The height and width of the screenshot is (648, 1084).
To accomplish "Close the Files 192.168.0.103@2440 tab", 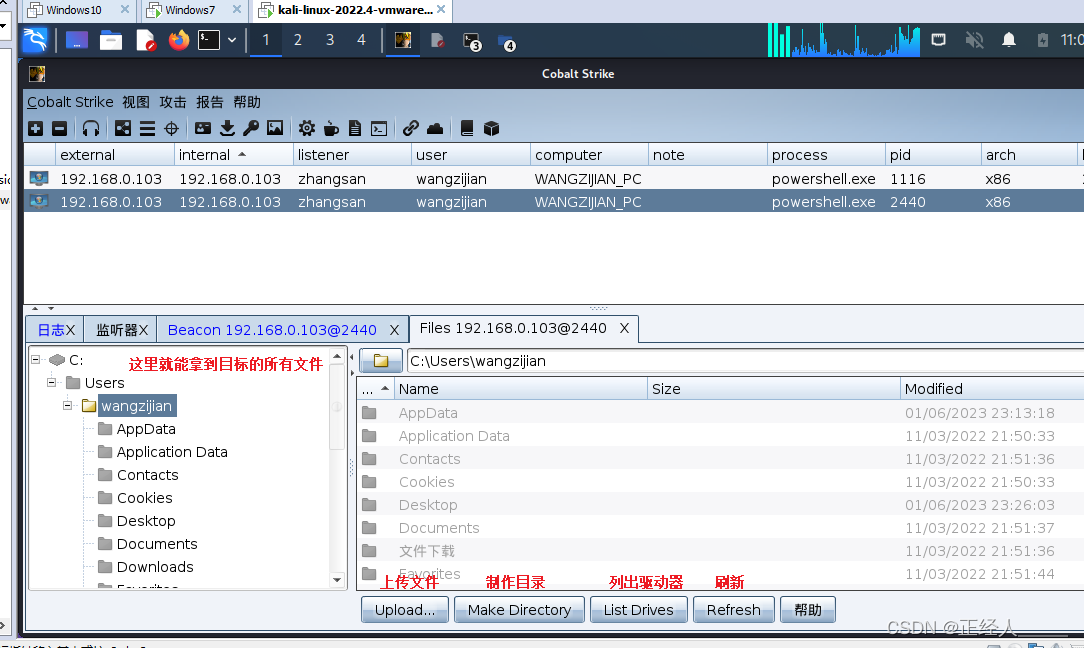I will point(624,328).
